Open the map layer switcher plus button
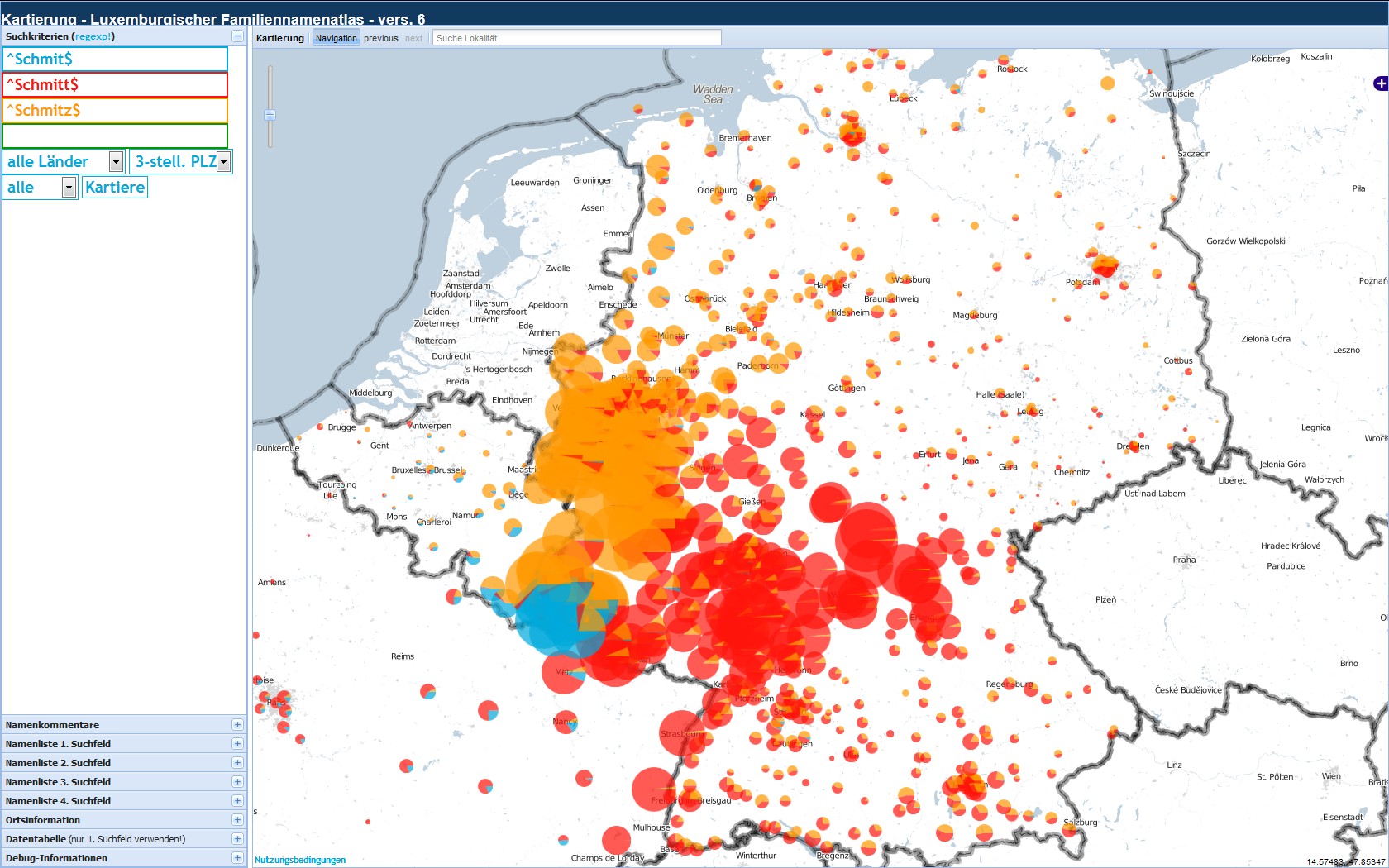1389x868 pixels. coord(1380,83)
